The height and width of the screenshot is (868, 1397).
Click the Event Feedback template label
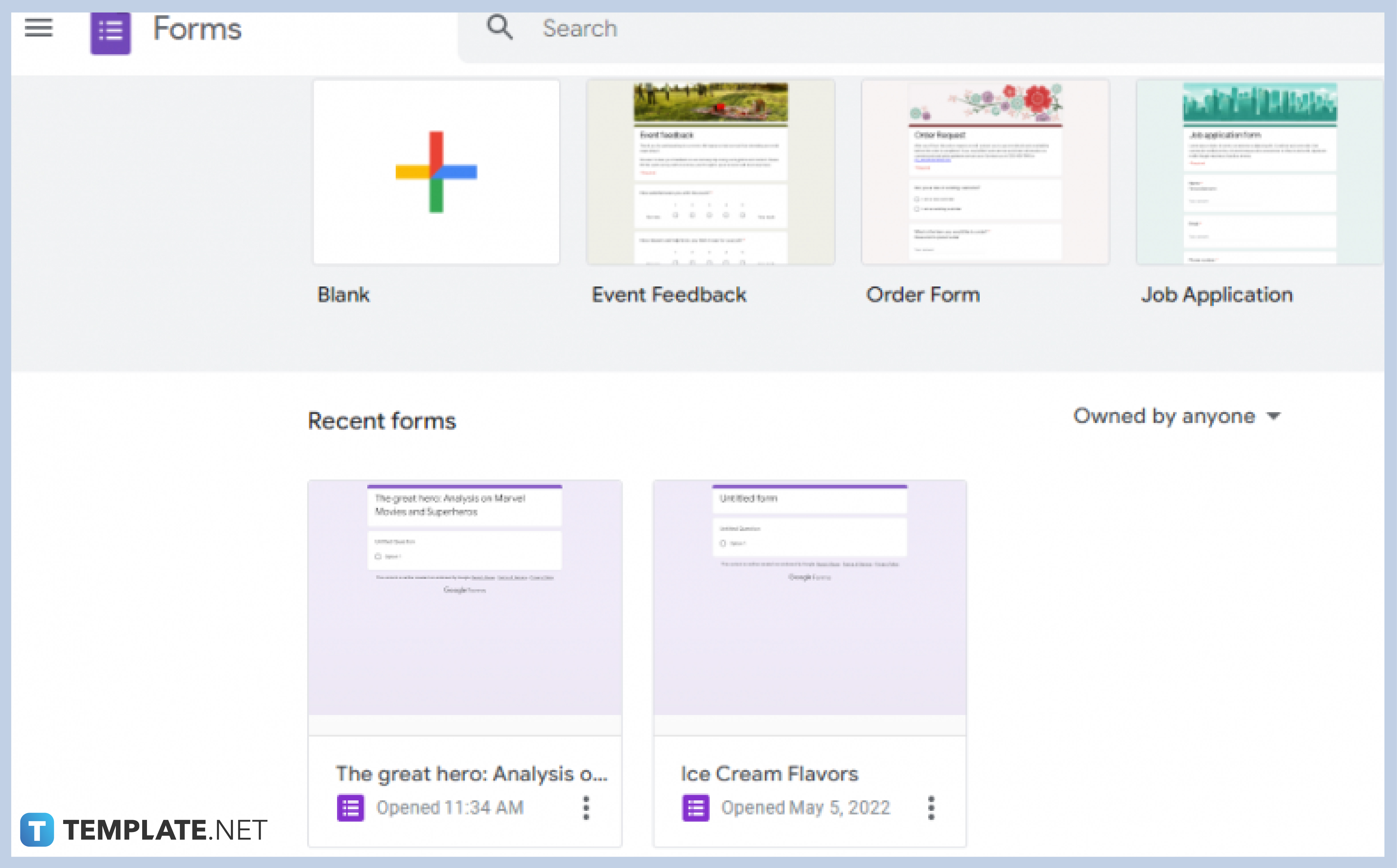pyautogui.click(x=668, y=295)
